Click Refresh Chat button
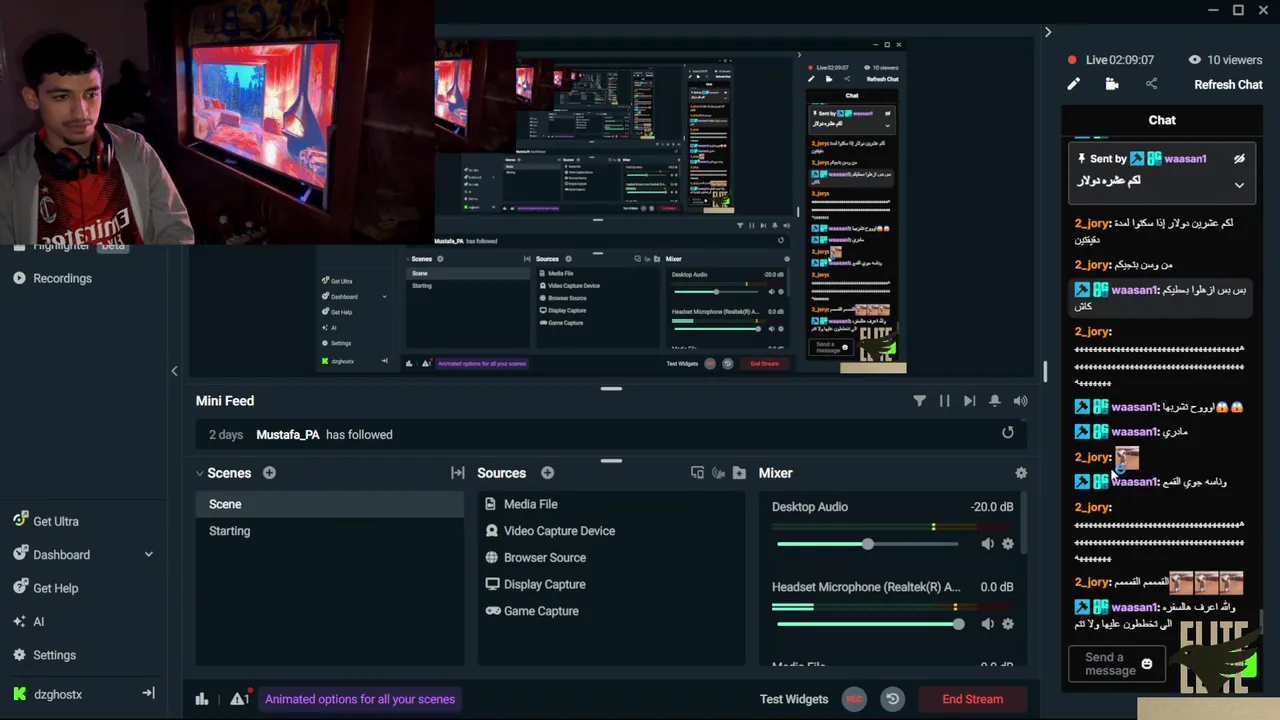 [1228, 85]
